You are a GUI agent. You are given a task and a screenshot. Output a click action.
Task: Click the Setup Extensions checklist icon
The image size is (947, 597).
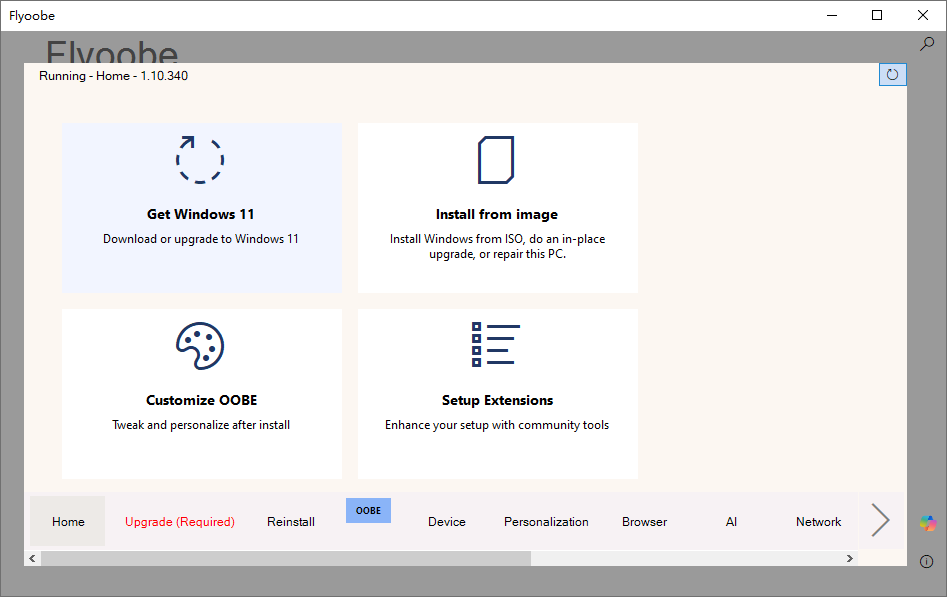(496, 344)
